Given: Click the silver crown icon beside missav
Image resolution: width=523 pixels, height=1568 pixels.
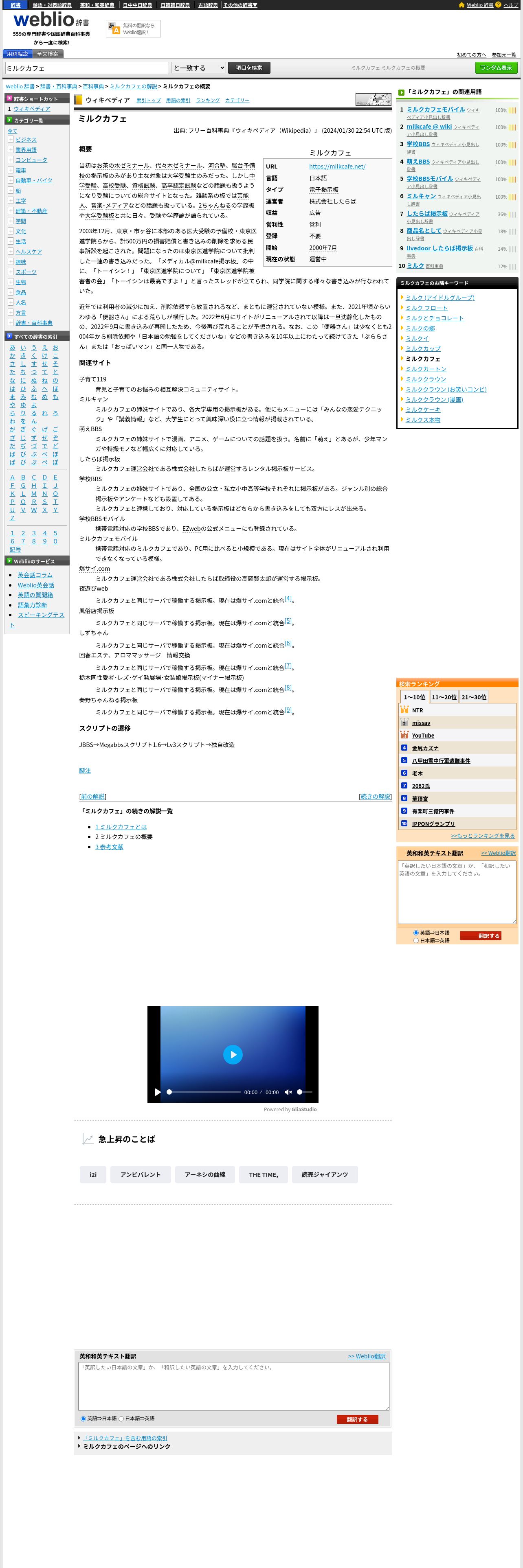Looking at the screenshot, I should click(x=404, y=723).
